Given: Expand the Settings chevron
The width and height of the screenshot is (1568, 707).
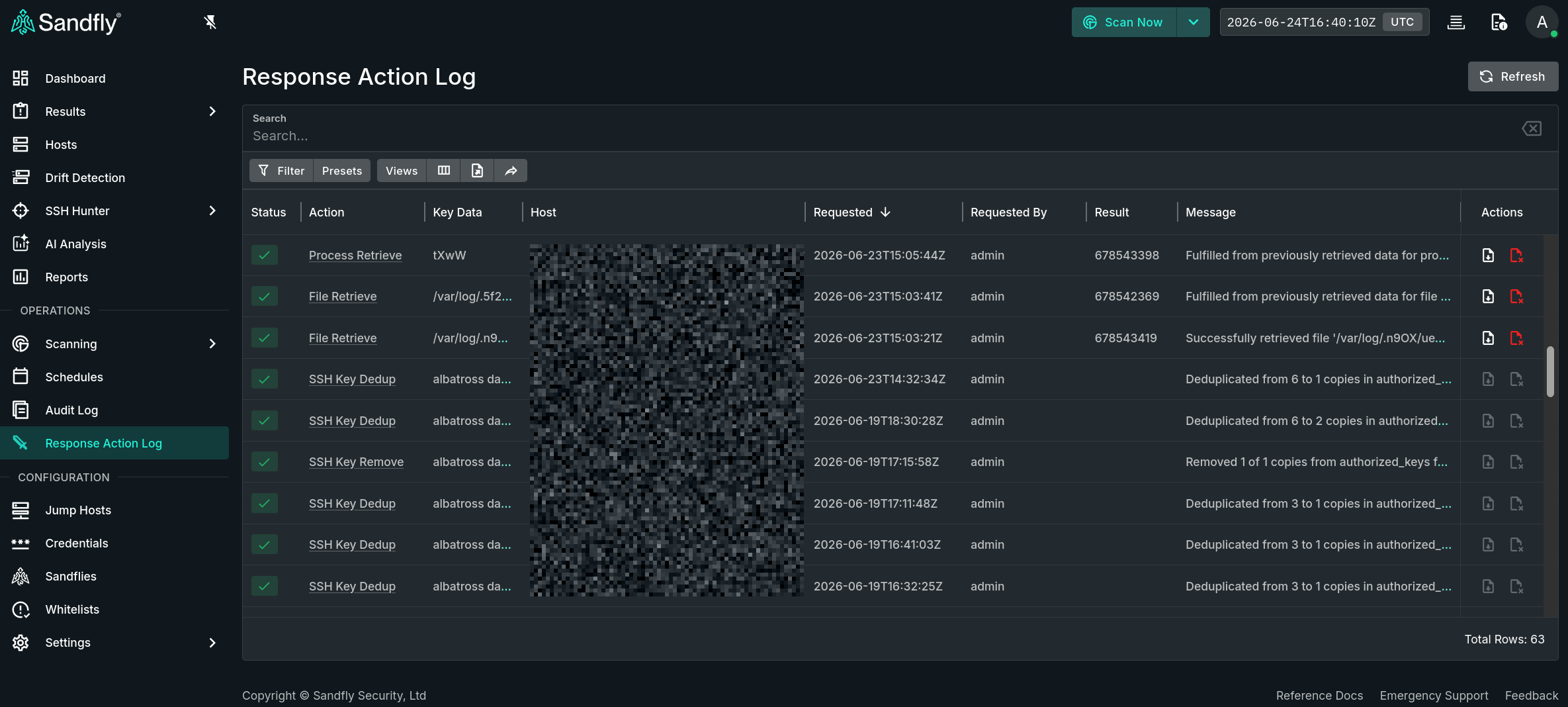Looking at the screenshot, I should pos(212,643).
